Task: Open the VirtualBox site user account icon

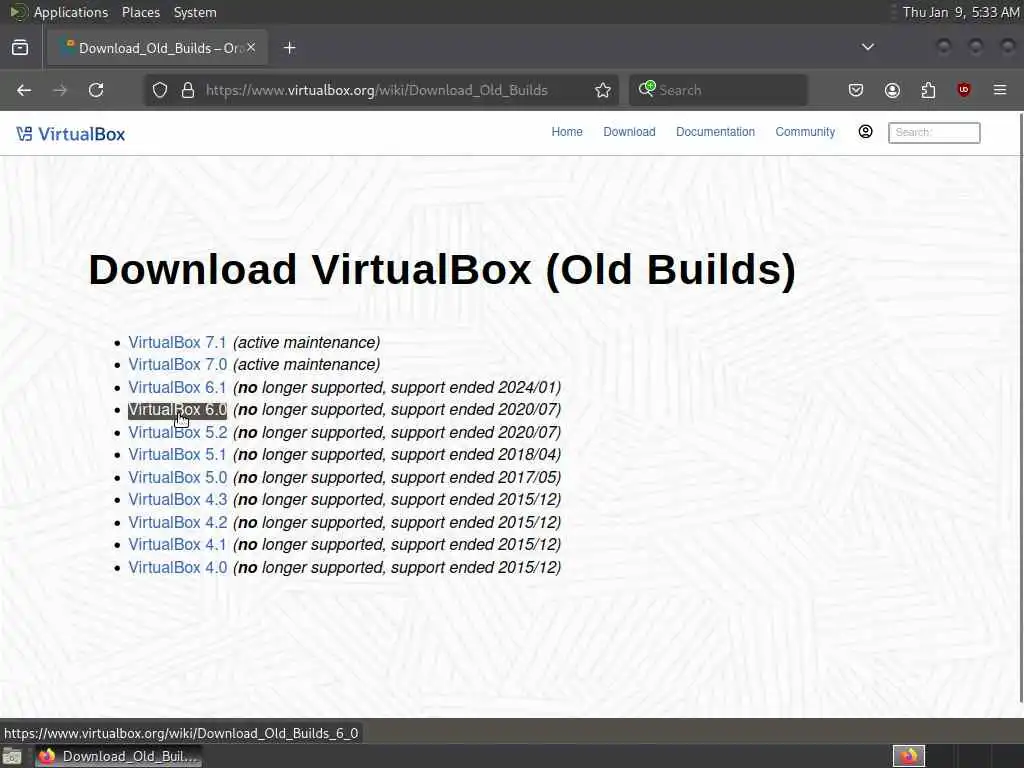Action: (865, 132)
